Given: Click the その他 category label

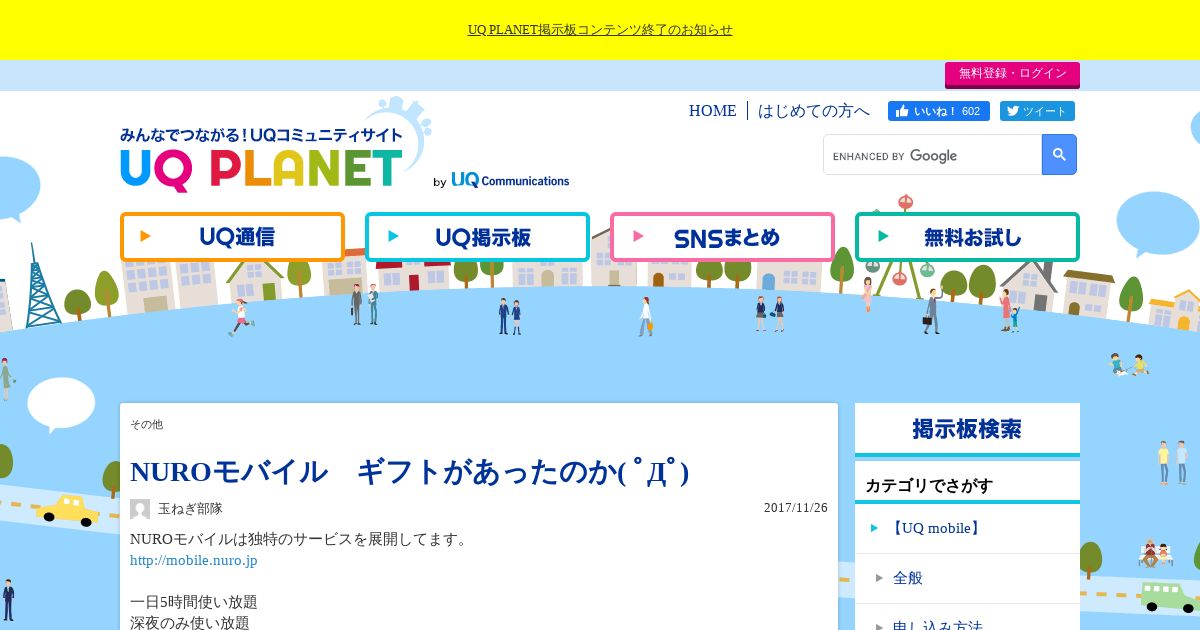Looking at the screenshot, I should 146,425.
